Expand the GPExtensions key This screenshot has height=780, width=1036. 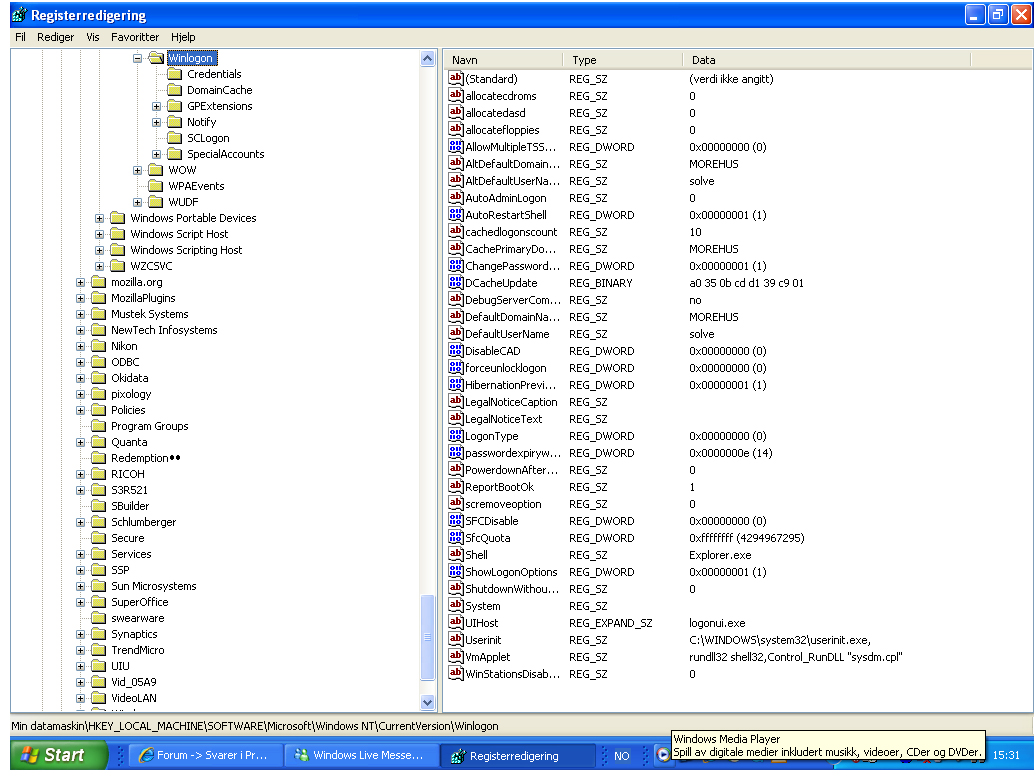click(157, 106)
